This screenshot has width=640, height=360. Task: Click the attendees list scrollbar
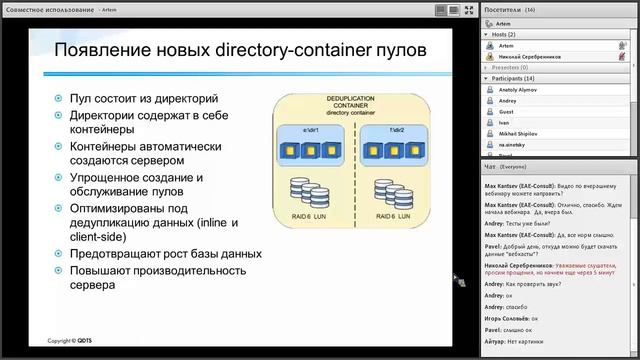pyautogui.click(x=633, y=92)
